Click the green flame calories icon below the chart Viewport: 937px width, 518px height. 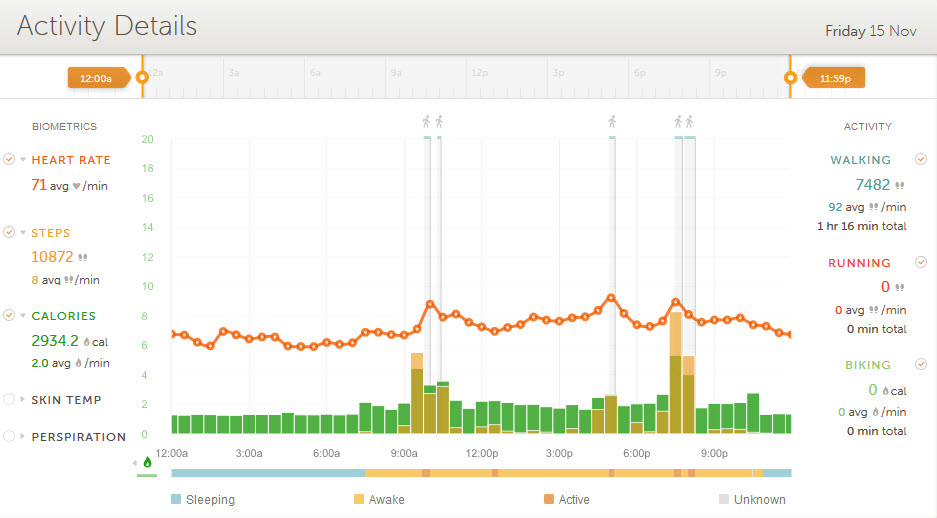pyautogui.click(x=147, y=462)
